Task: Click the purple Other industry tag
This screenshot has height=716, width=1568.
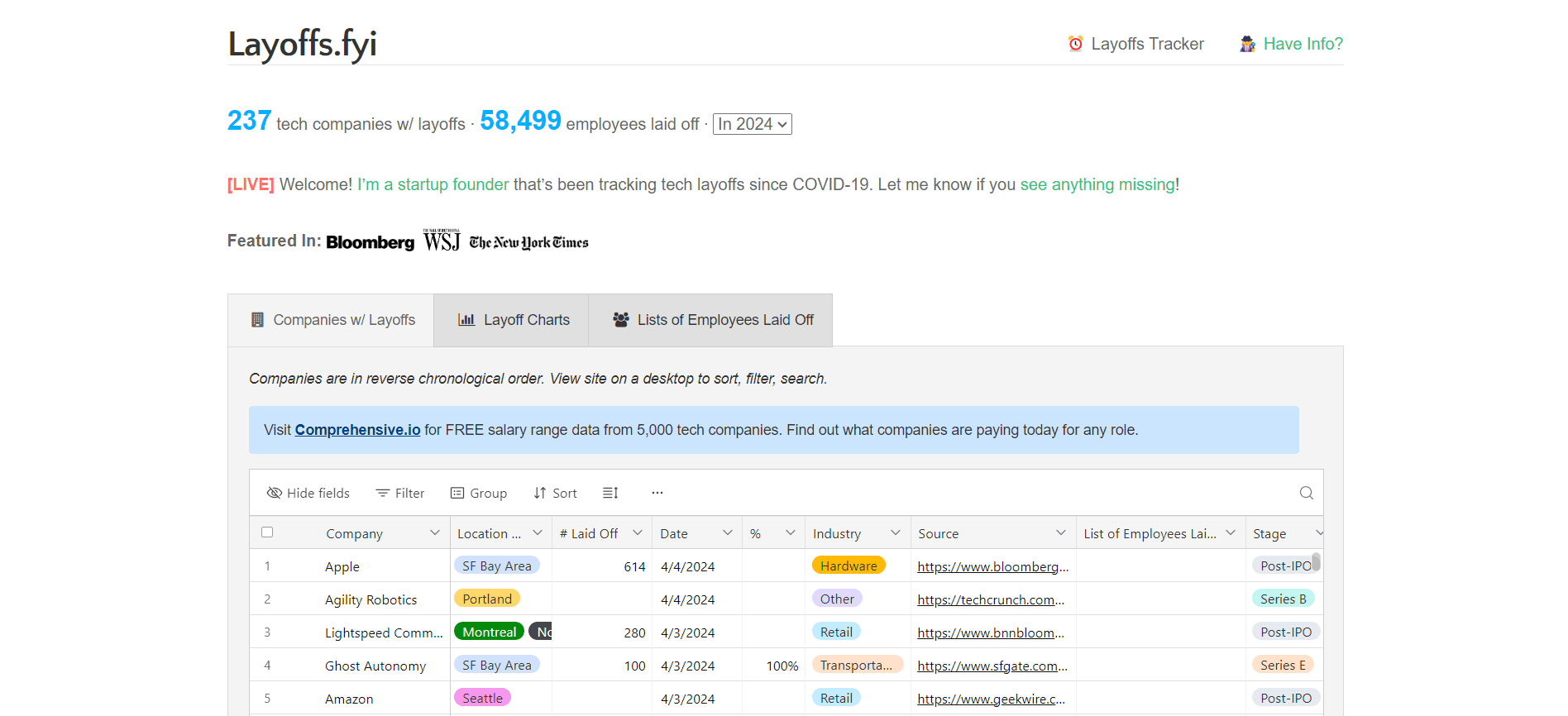Action: 837,599
